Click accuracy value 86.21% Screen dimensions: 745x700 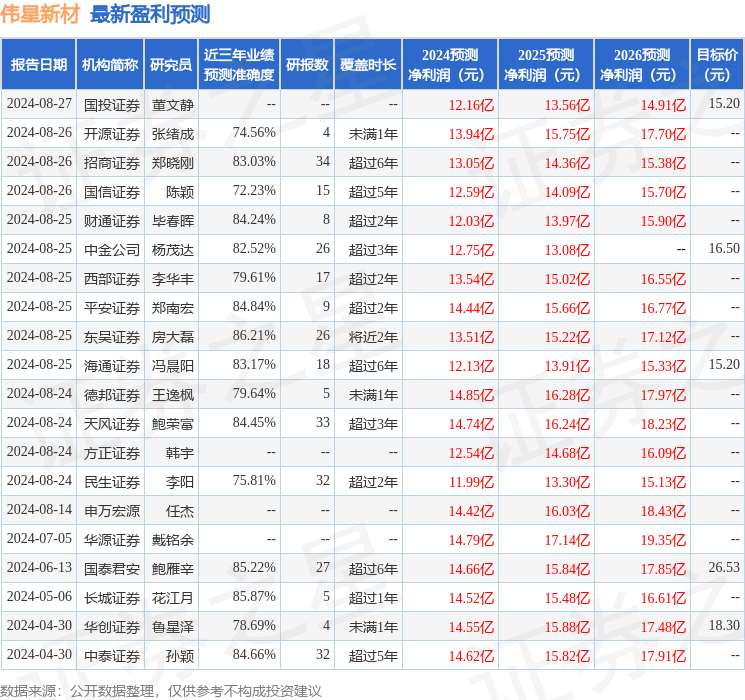tap(254, 336)
